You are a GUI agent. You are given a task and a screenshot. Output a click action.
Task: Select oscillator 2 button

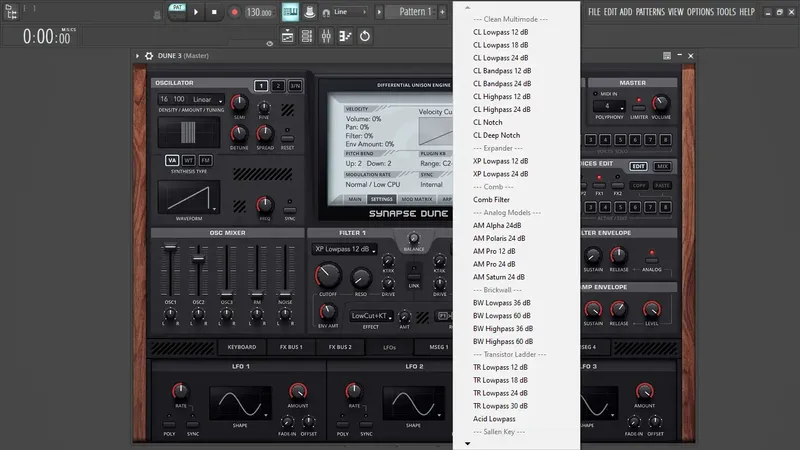tap(278, 86)
